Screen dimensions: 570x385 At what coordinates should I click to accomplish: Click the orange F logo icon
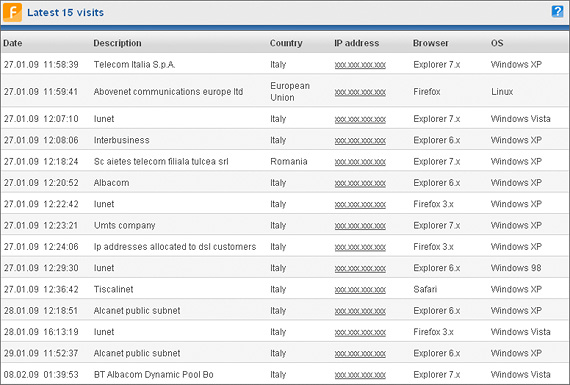tap(12, 12)
